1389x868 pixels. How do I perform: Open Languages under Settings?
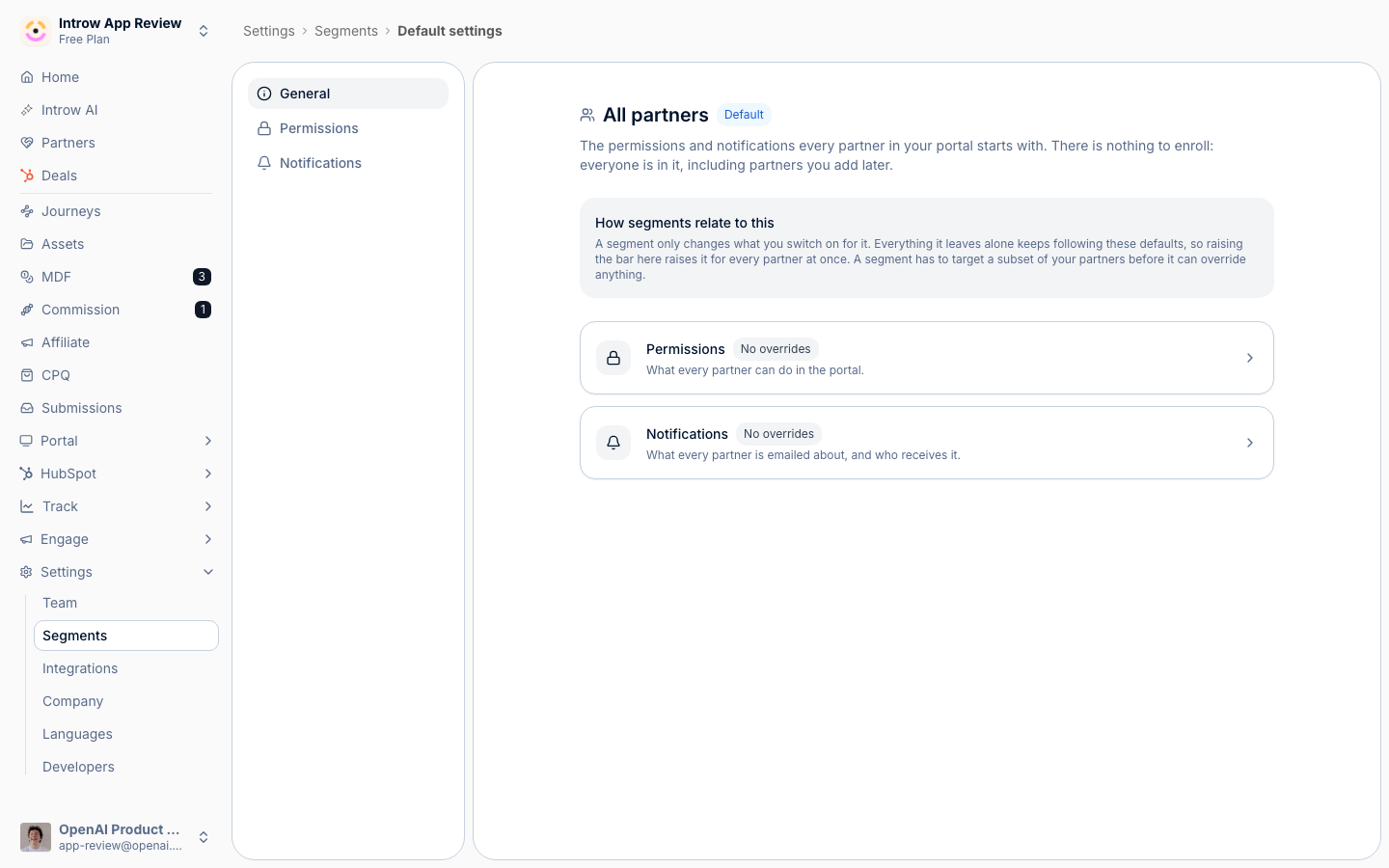pyautogui.click(x=126, y=734)
